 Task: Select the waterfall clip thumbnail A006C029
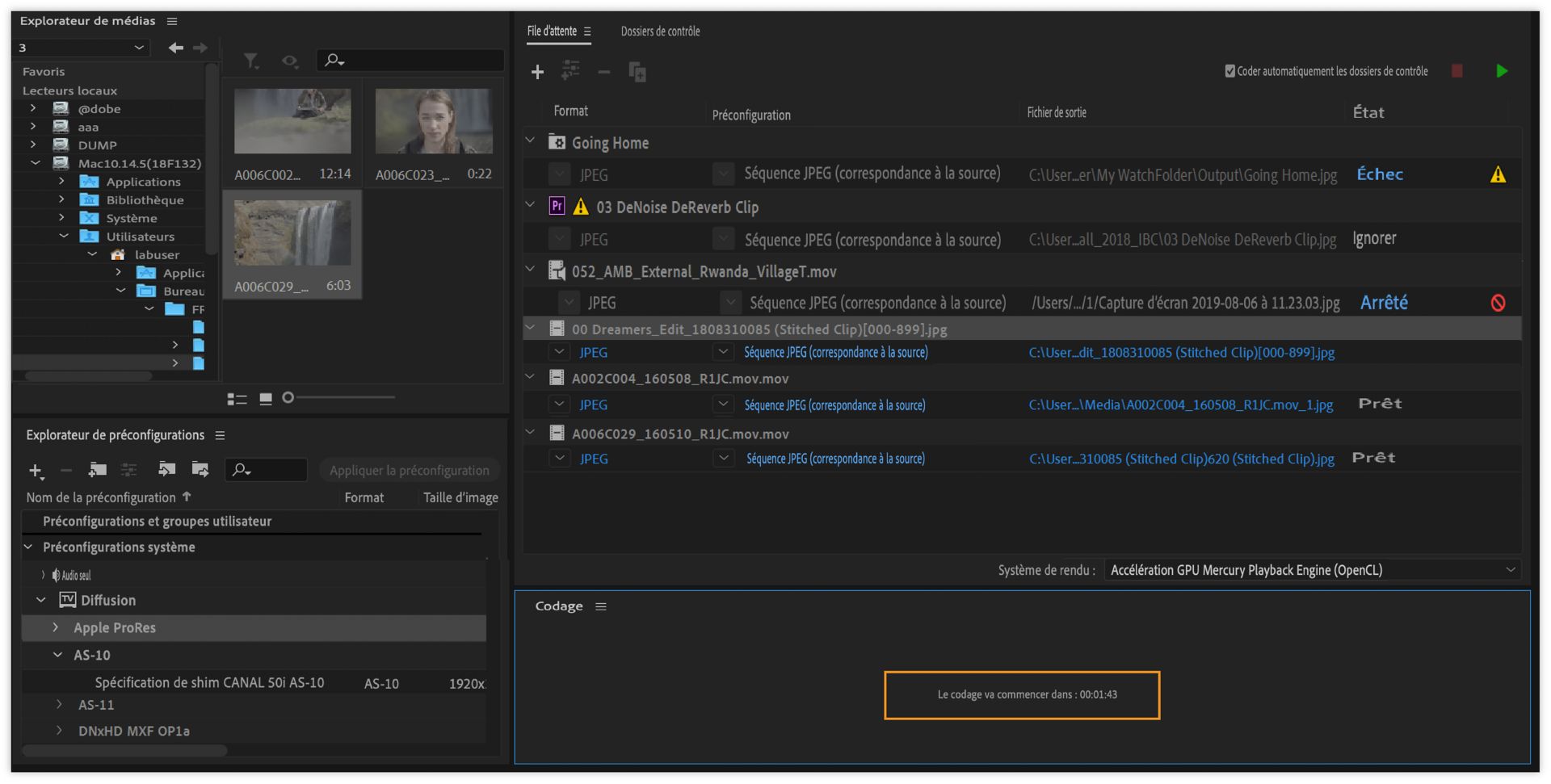coord(292,234)
